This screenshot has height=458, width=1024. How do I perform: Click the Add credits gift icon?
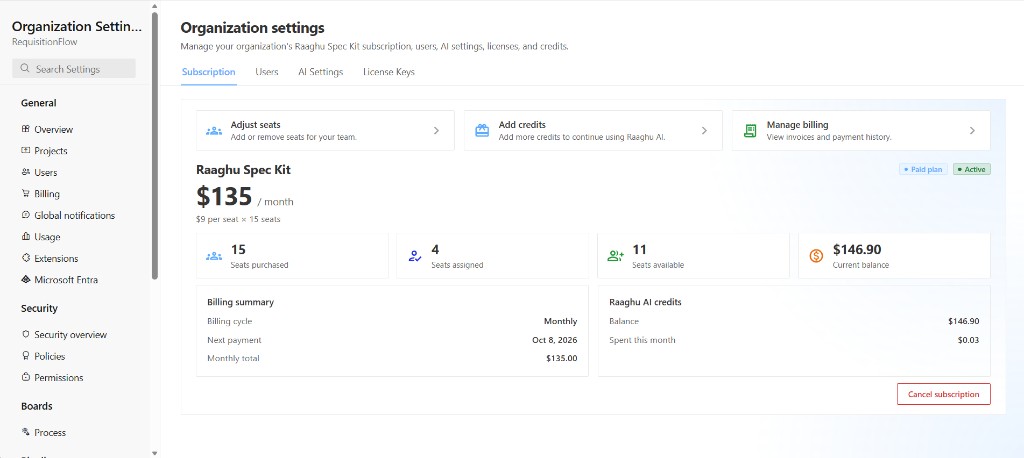(x=482, y=131)
